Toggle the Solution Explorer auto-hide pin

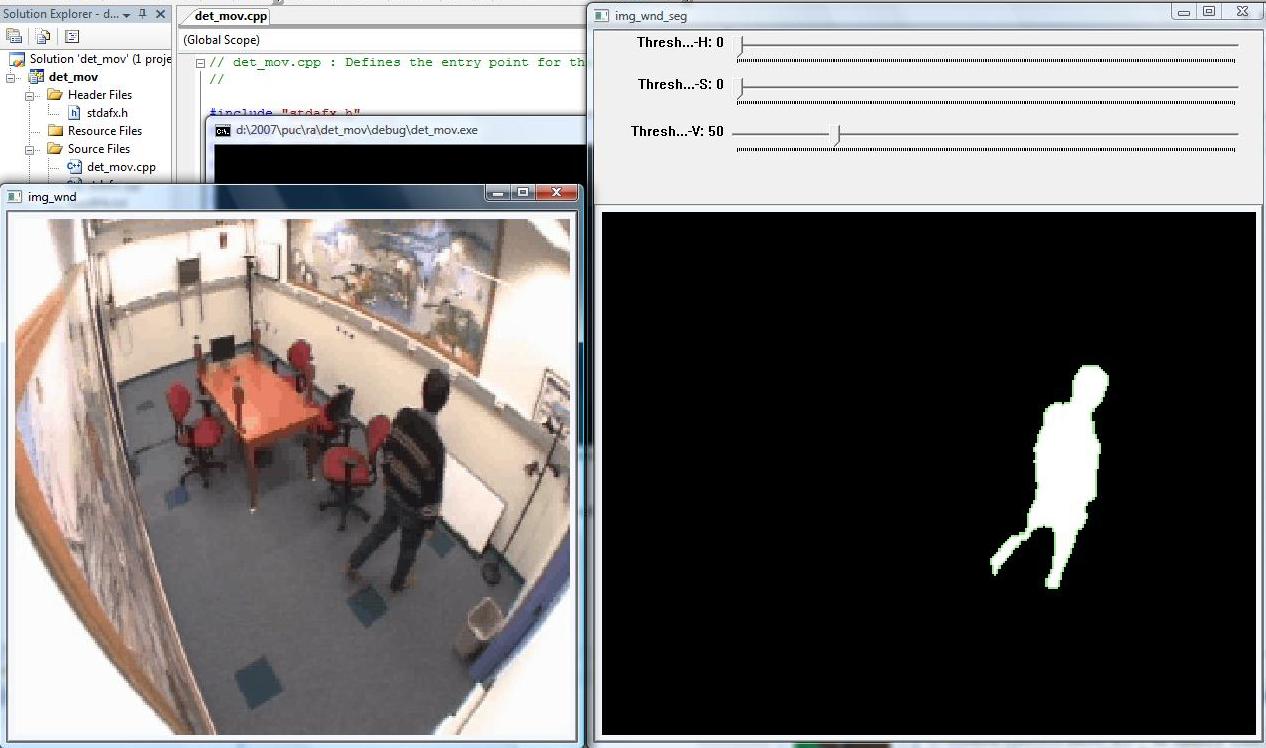(144, 14)
